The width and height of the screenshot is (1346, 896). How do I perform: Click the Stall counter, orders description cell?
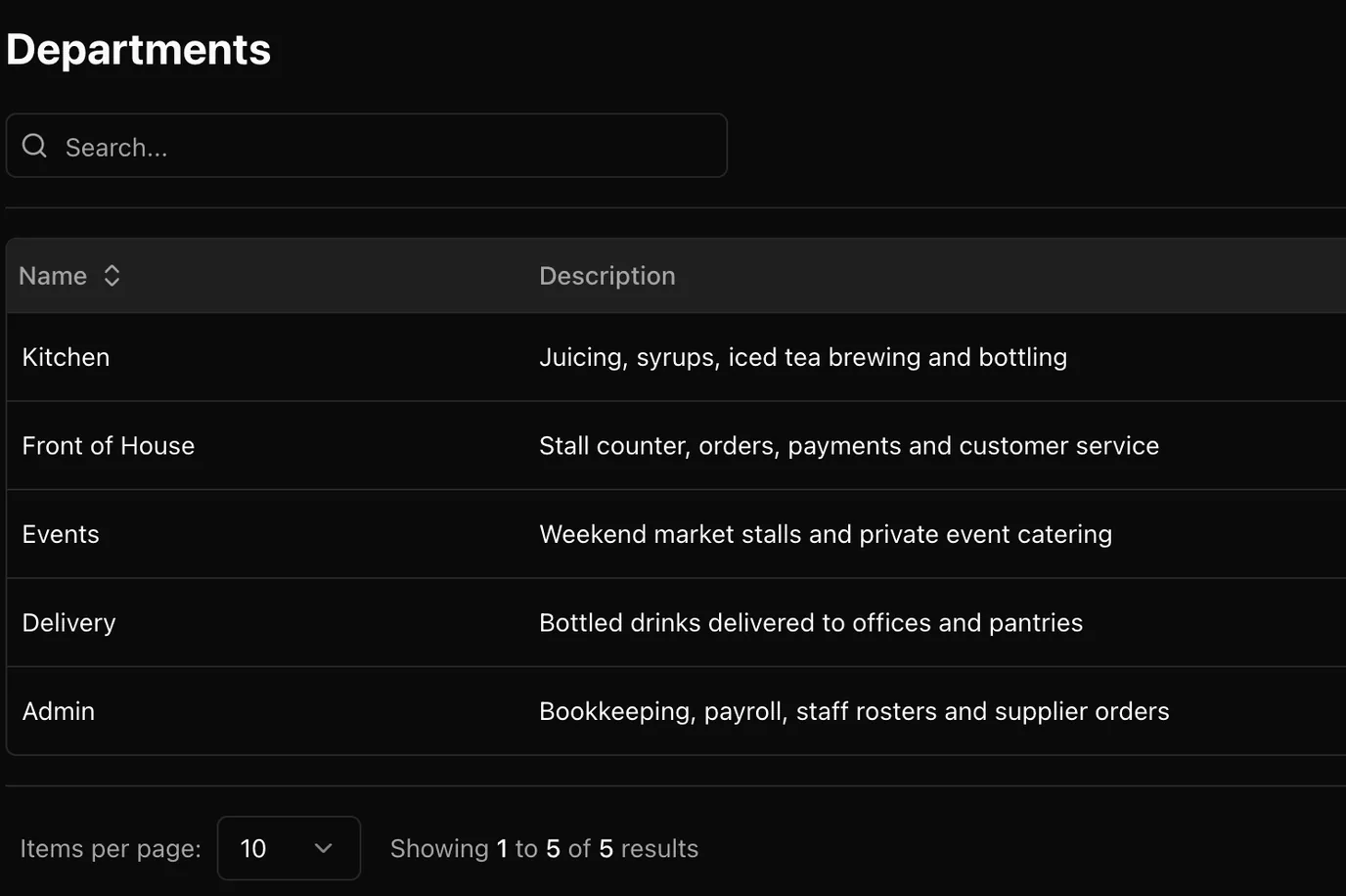coord(848,446)
